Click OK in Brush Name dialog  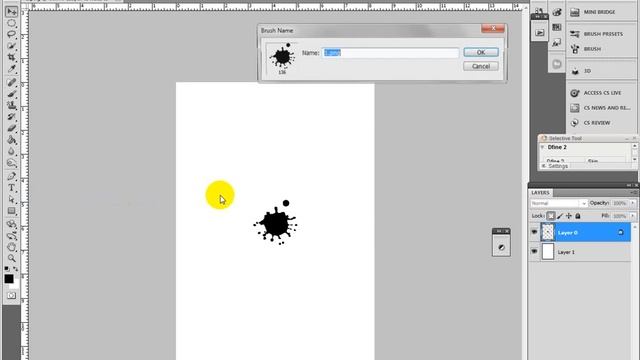(481, 52)
